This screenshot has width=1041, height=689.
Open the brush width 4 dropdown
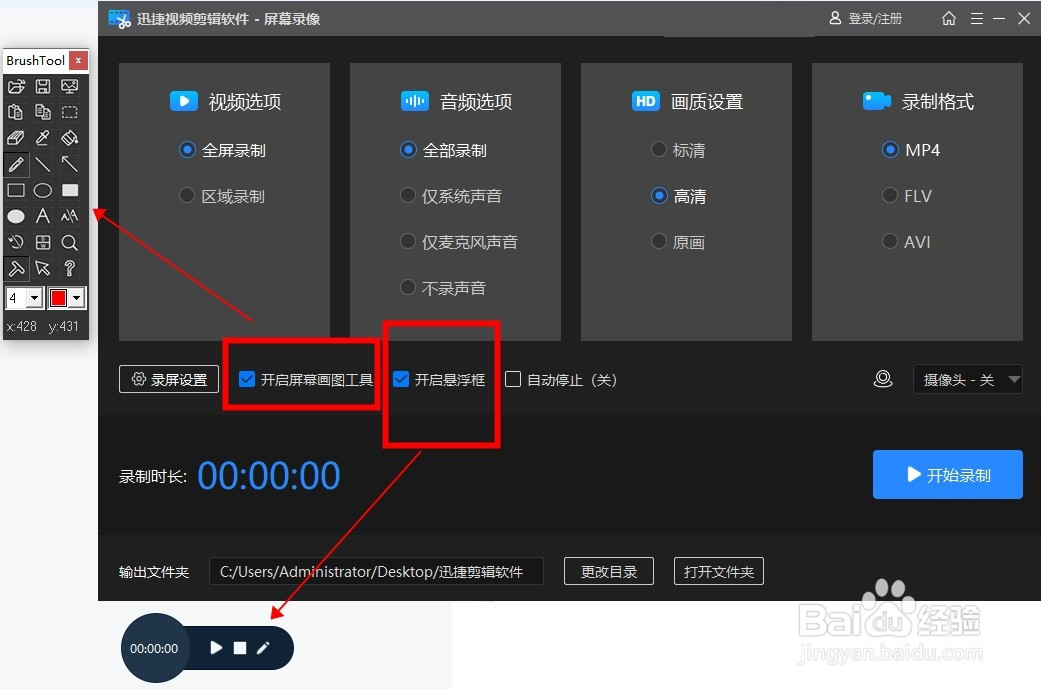[x=35, y=298]
